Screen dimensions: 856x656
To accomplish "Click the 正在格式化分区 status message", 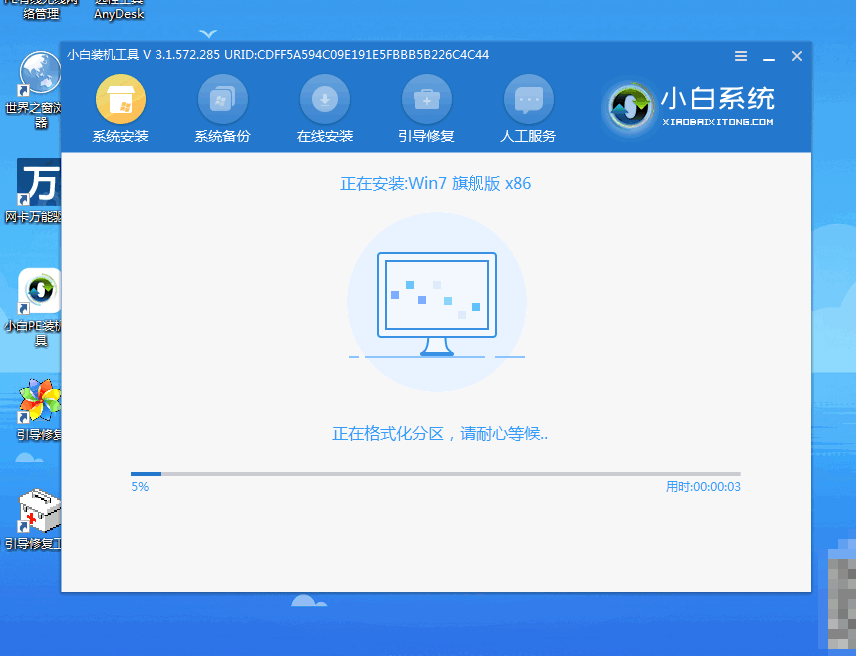I will [440, 434].
